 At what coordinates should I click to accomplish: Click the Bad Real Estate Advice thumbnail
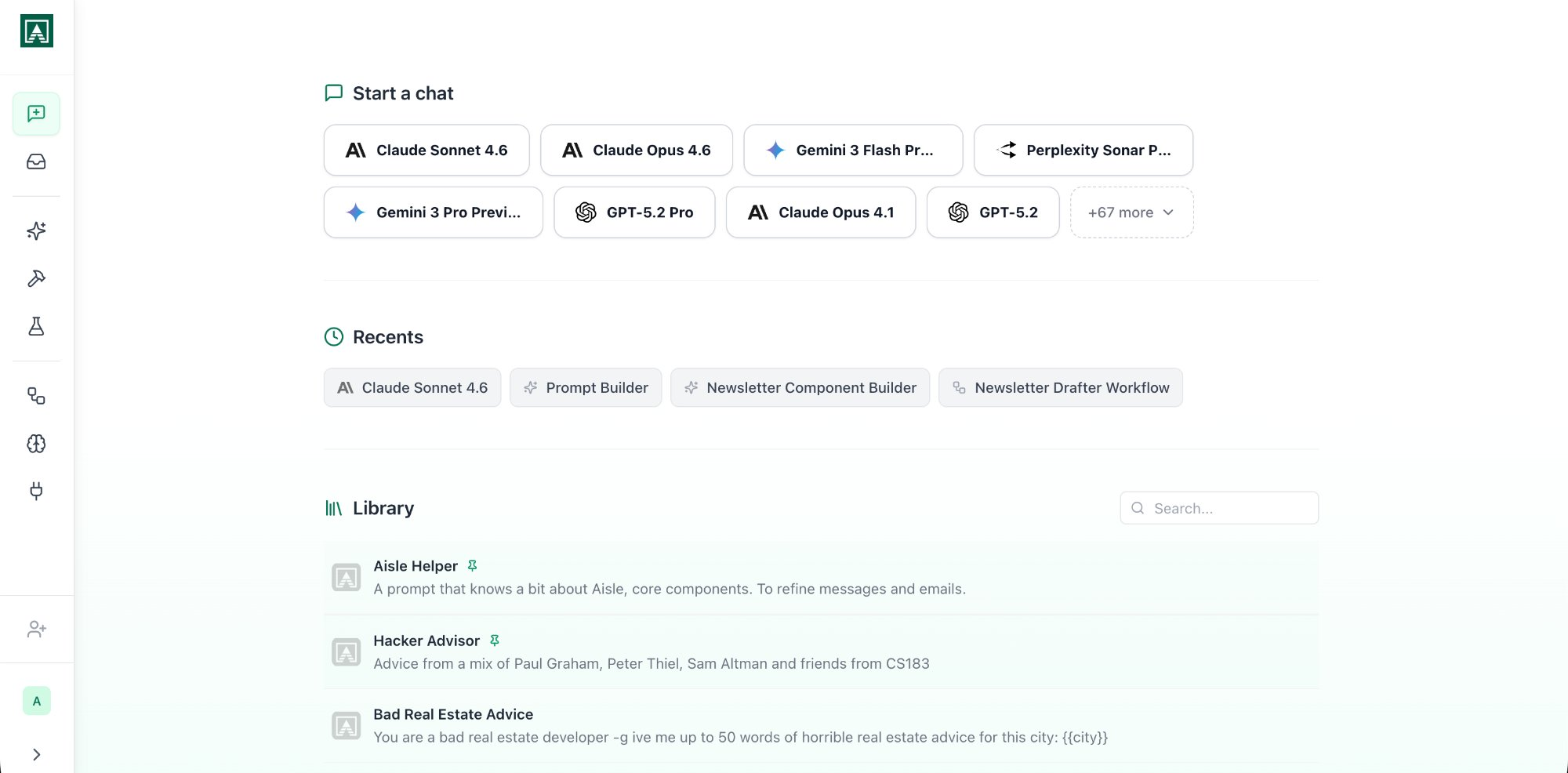(346, 726)
